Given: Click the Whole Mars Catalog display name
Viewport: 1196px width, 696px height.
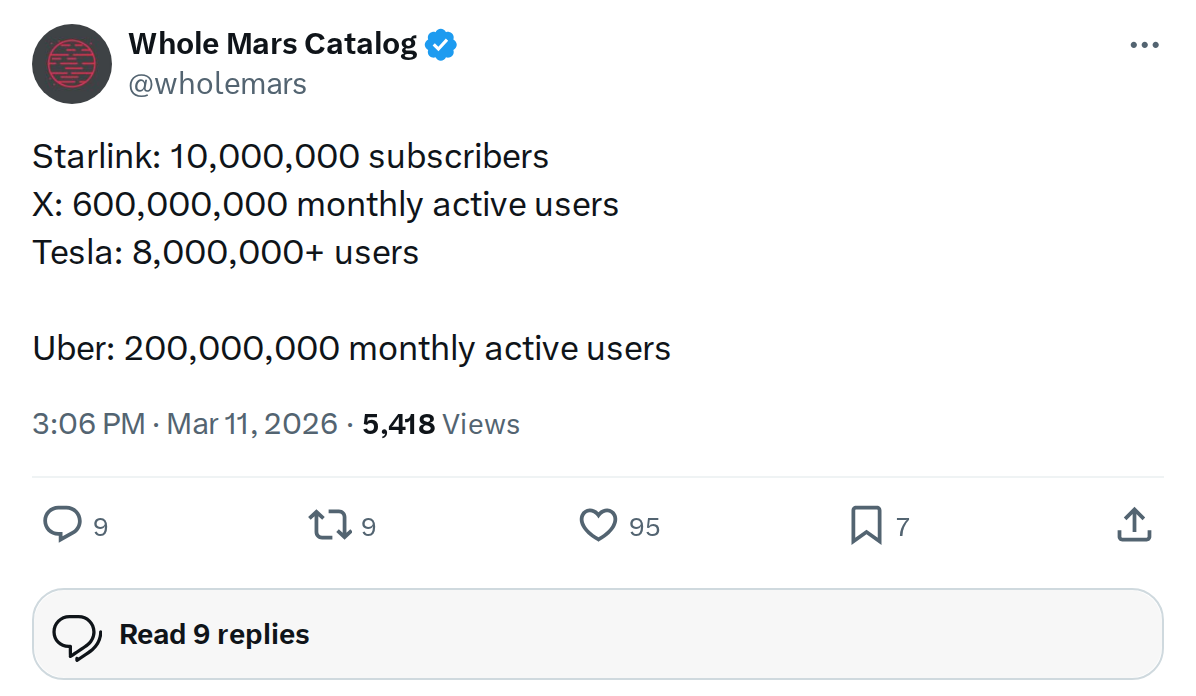Looking at the screenshot, I should [x=272, y=43].
